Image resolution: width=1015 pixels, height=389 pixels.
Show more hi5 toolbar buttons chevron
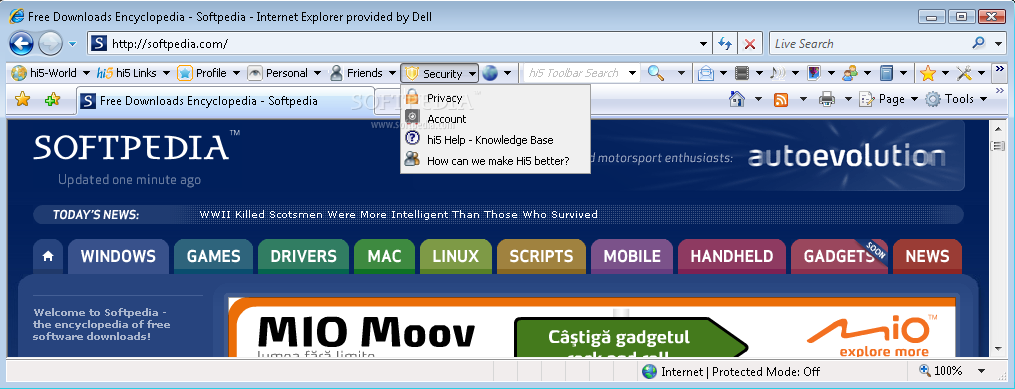(999, 69)
